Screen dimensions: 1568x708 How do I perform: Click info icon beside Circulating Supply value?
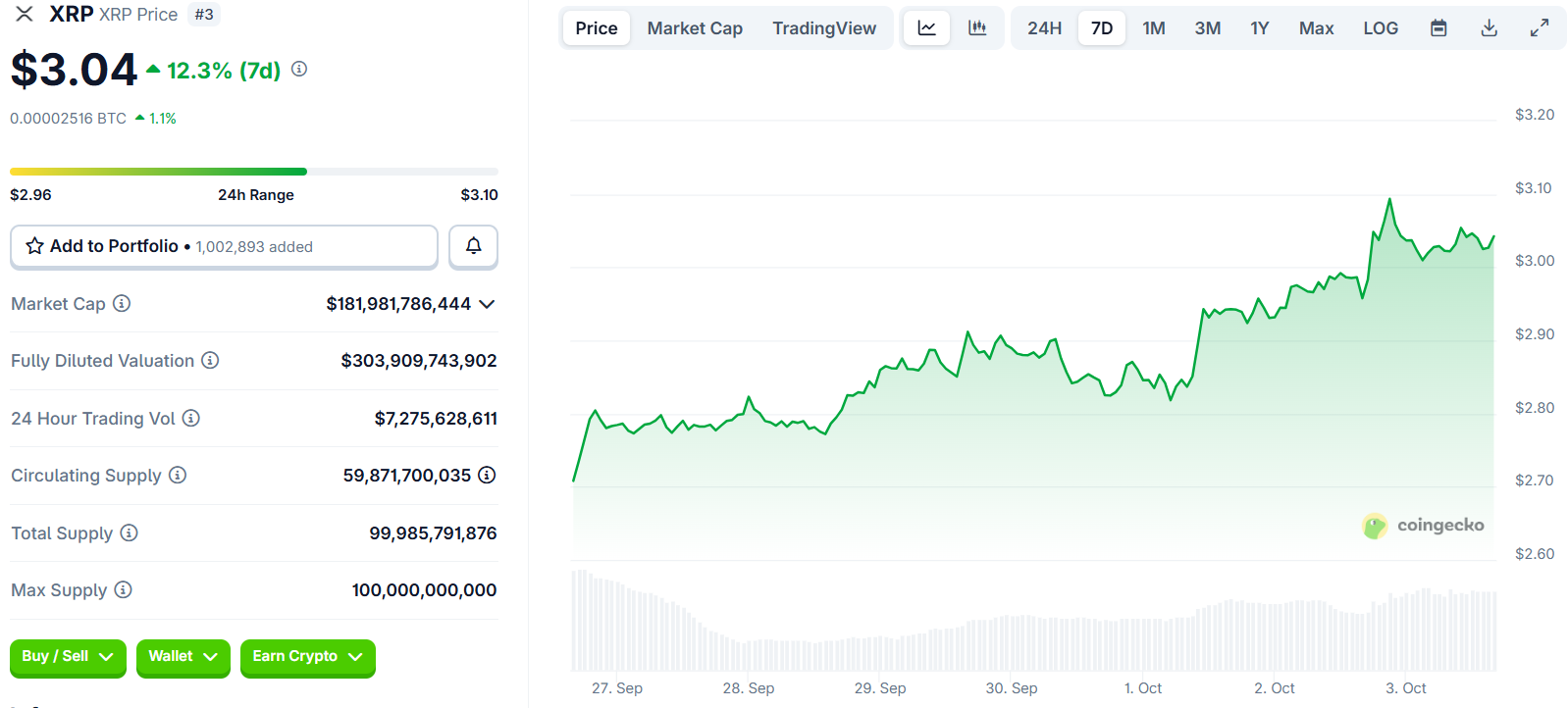487,476
